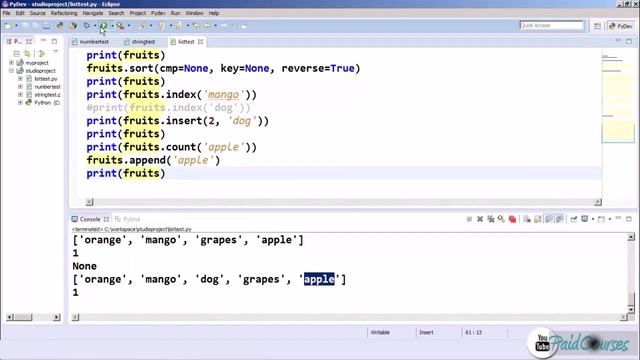Open the package explorer view menu triangle
Viewport: 640px width, 360px height.
click(x=56, y=52)
